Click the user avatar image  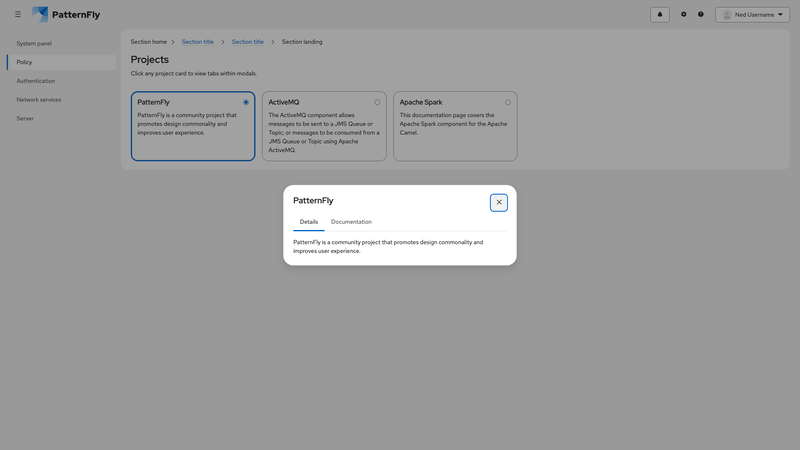[727, 15]
